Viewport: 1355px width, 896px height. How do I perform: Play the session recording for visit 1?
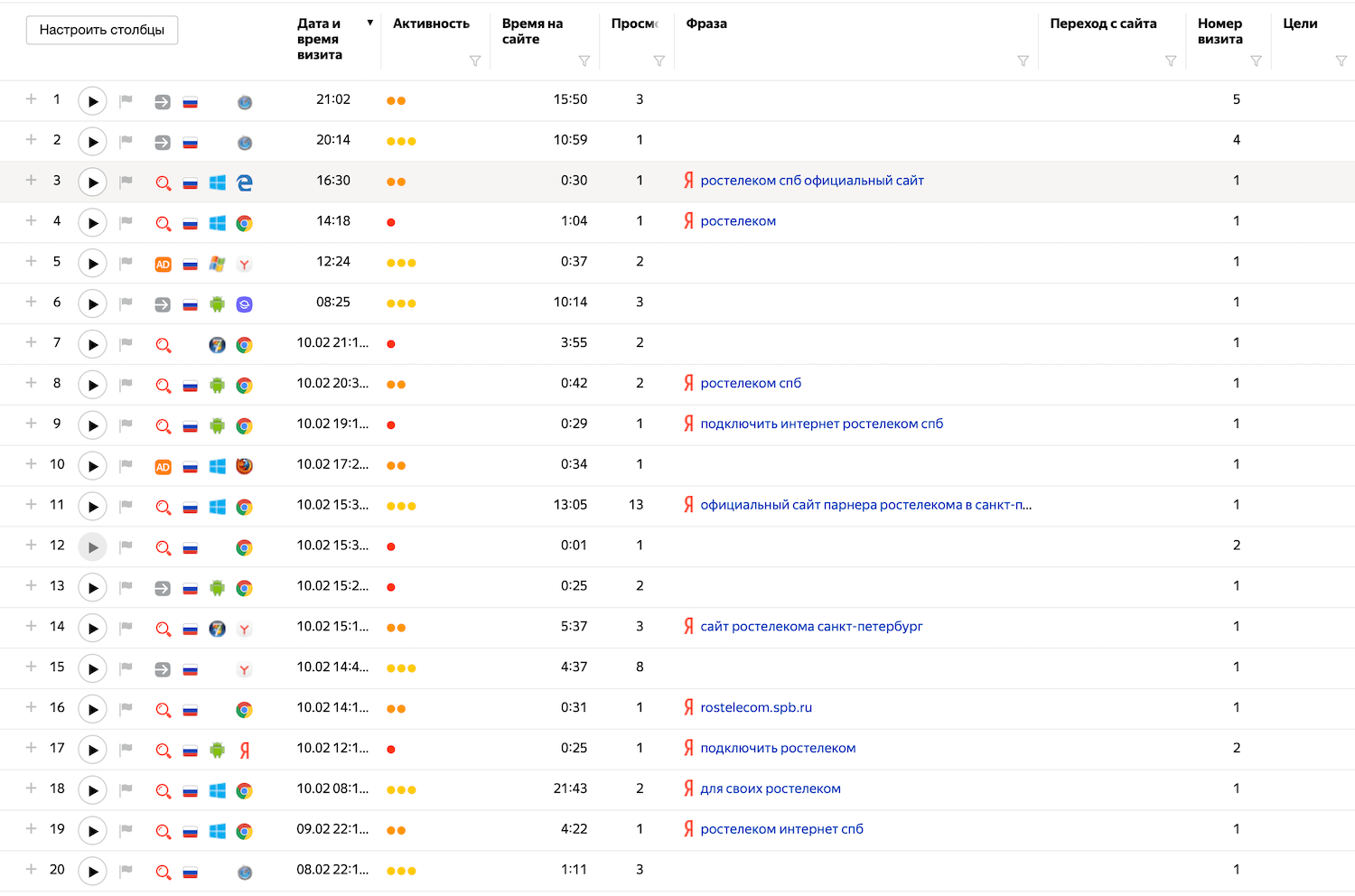point(92,101)
